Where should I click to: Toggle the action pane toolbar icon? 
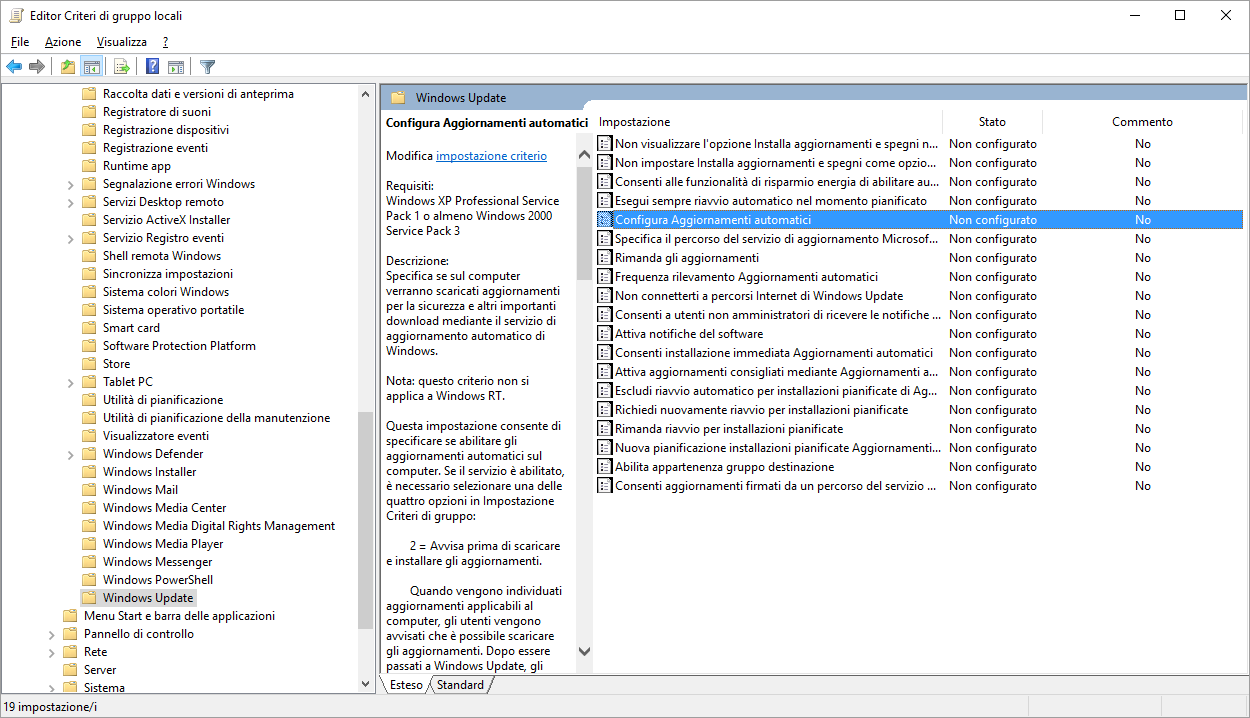[176, 67]
